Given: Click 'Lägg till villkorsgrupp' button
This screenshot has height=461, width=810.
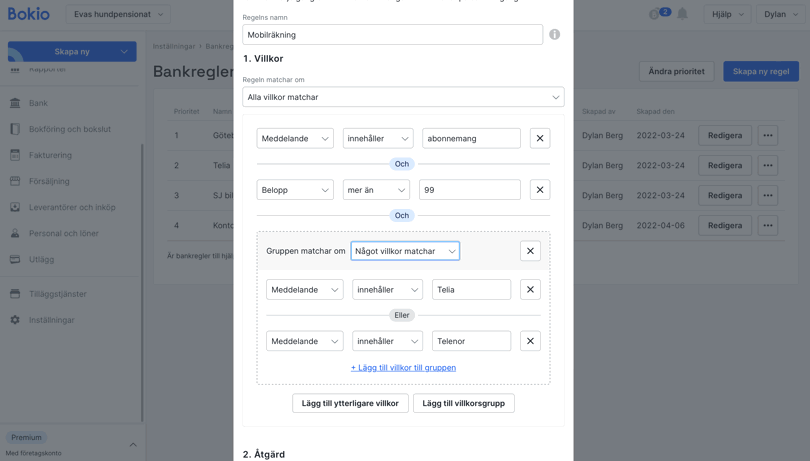Looking at the screenshot, I should point(463,403).
